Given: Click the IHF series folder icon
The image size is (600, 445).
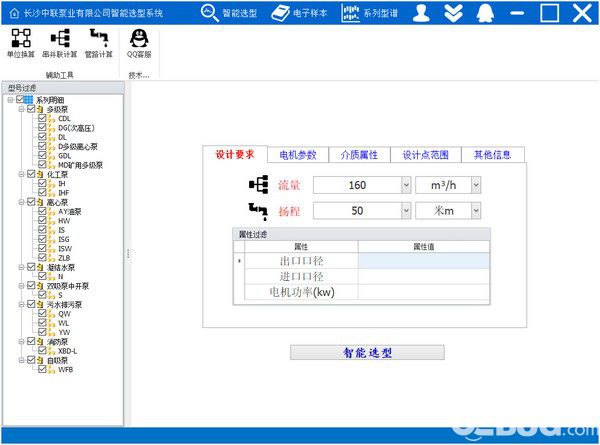Looking at the screenshot, I should [x=52, y=193].
